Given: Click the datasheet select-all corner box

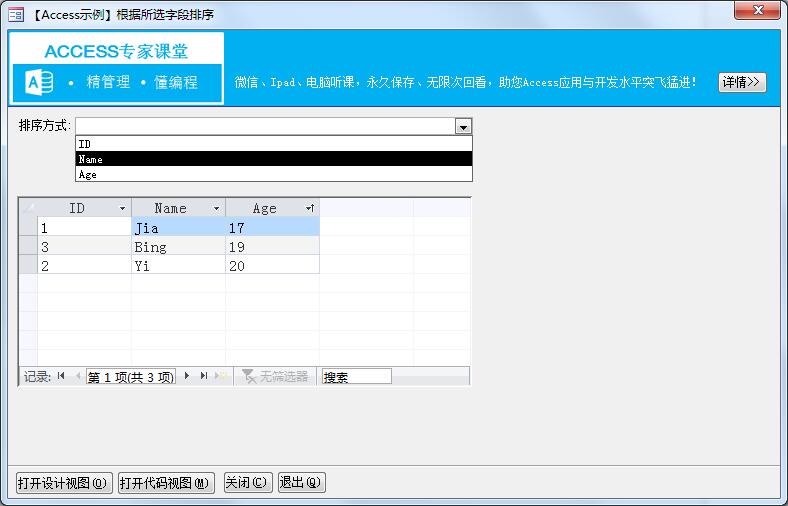Looking at the screenshot, I should coord(28,208).
